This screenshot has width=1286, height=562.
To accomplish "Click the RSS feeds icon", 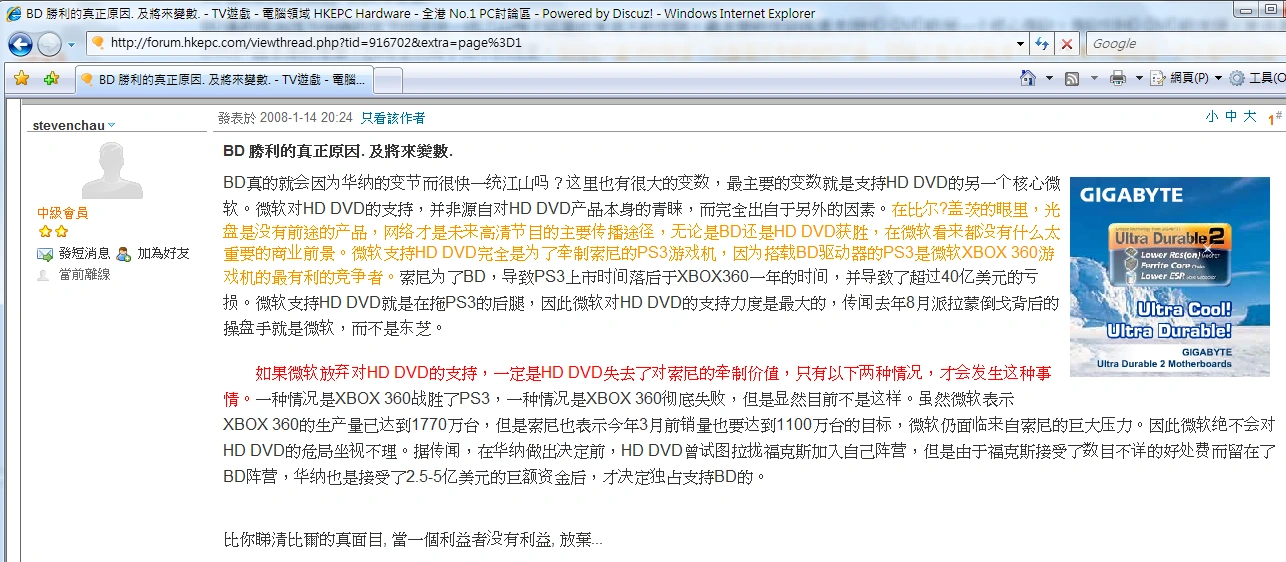I will pyautogui.click(x=1072, y=78).
